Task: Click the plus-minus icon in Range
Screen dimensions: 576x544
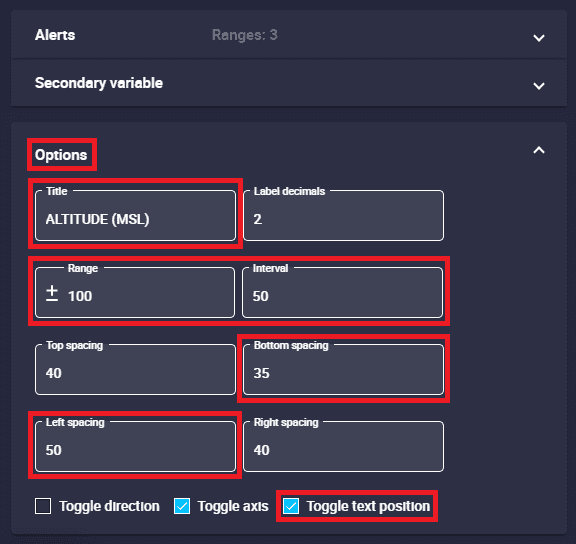Action: pos(52,293)
